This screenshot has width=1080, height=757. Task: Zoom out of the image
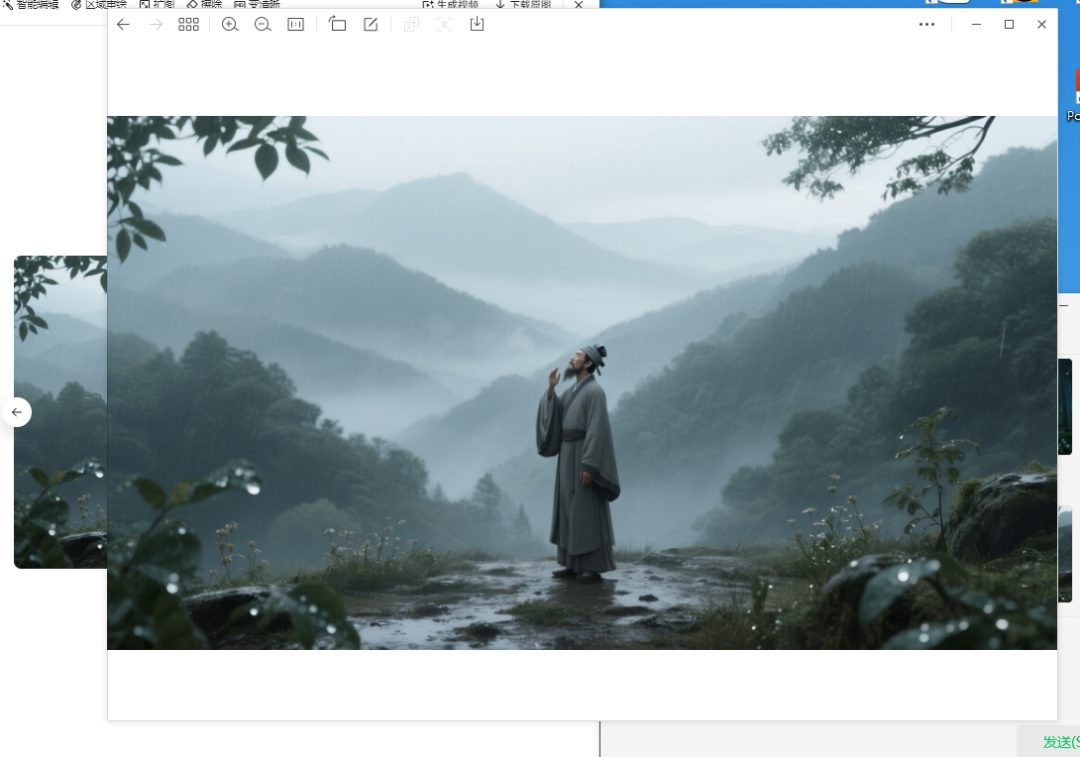coord(263,24)
